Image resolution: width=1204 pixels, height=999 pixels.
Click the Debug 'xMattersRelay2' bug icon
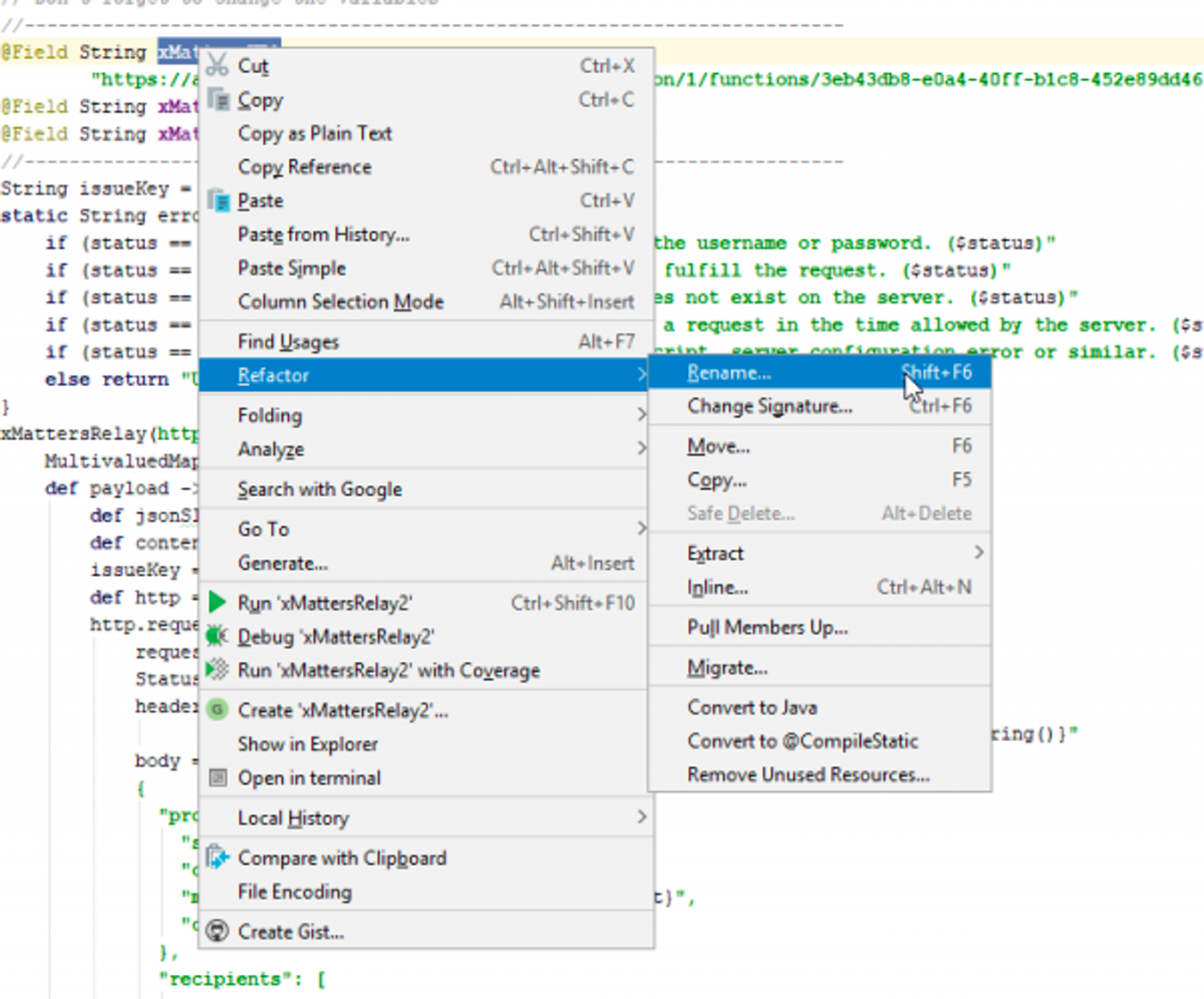pos(218,636)
